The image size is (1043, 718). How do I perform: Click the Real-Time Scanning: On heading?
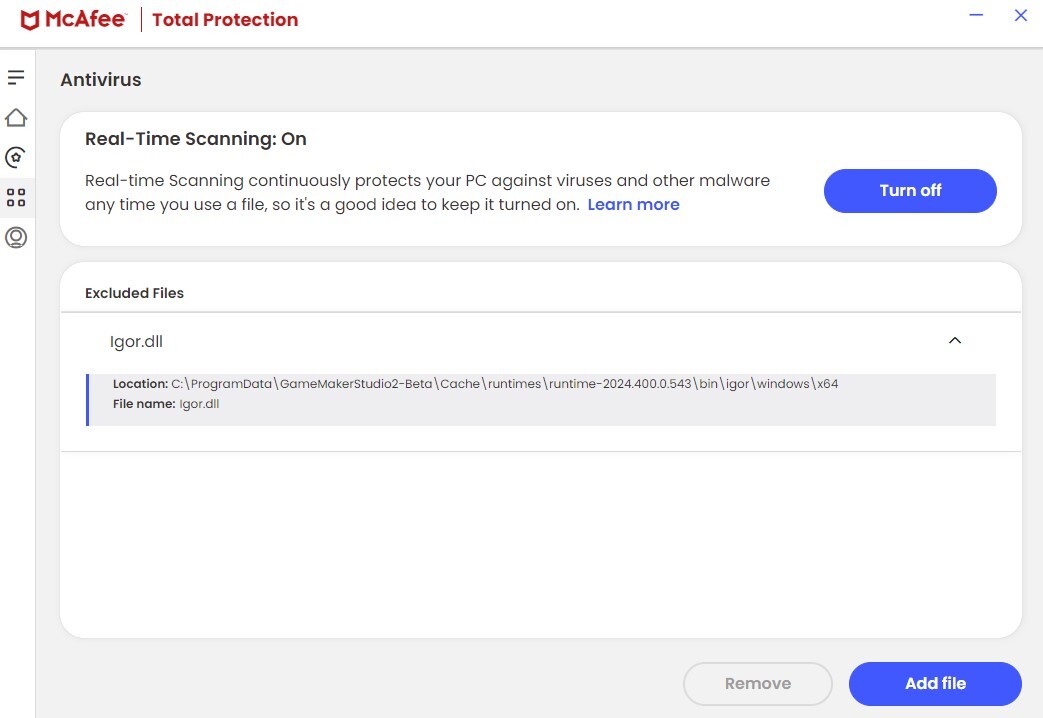point(196,139)
